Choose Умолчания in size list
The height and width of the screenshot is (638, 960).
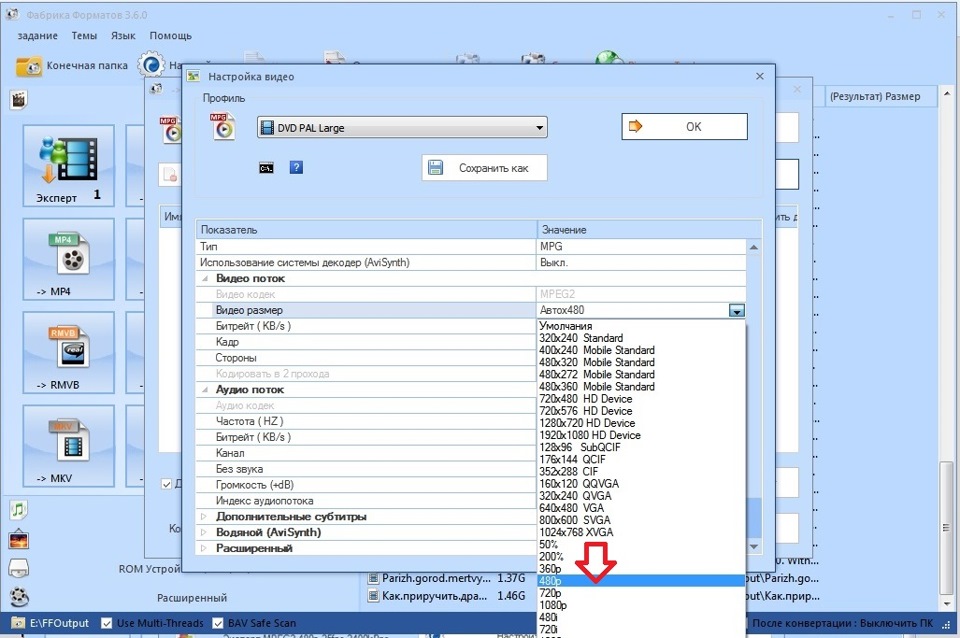click(x=641, y=326)
